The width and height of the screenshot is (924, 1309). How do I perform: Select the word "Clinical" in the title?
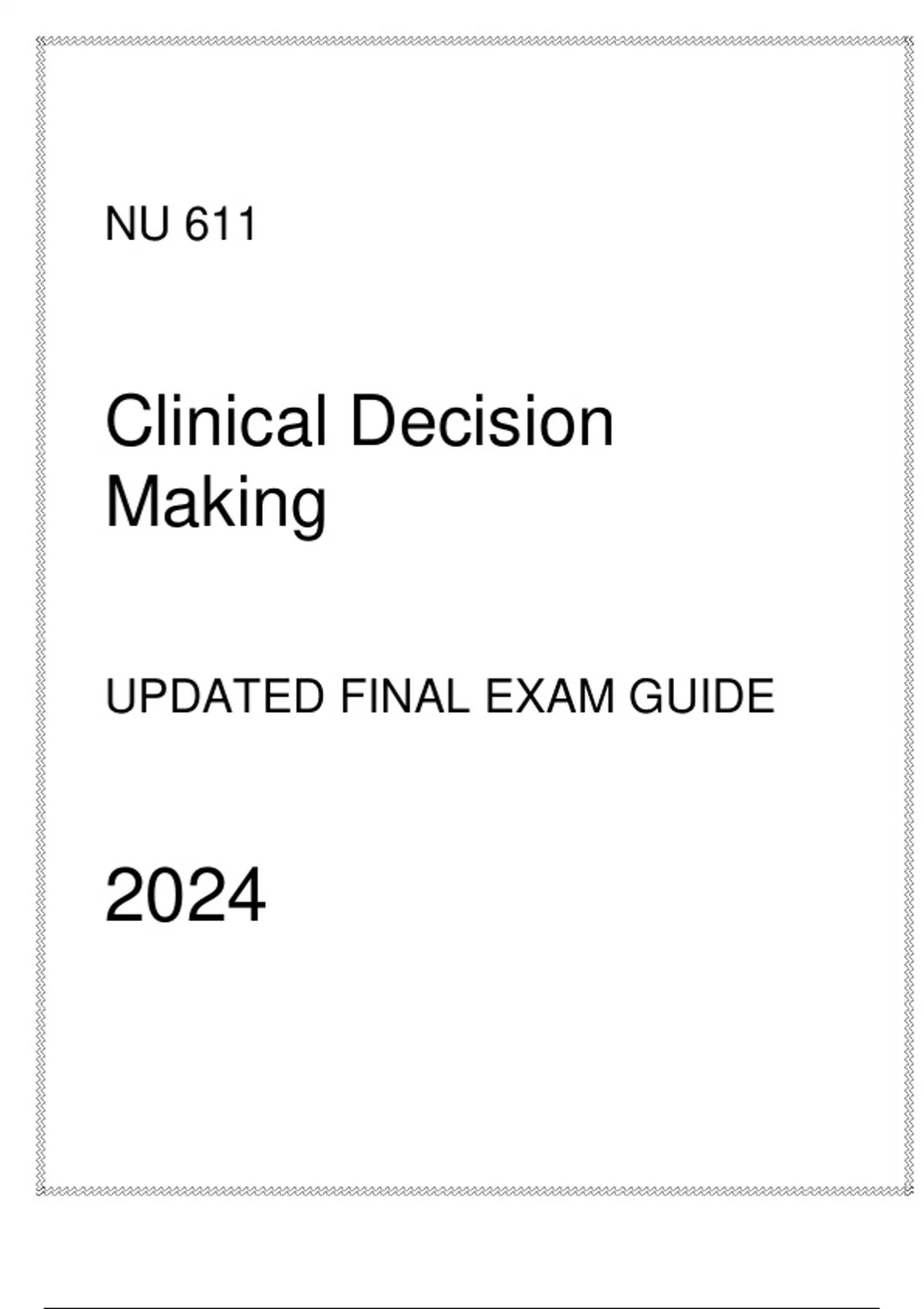click(216, 422)
